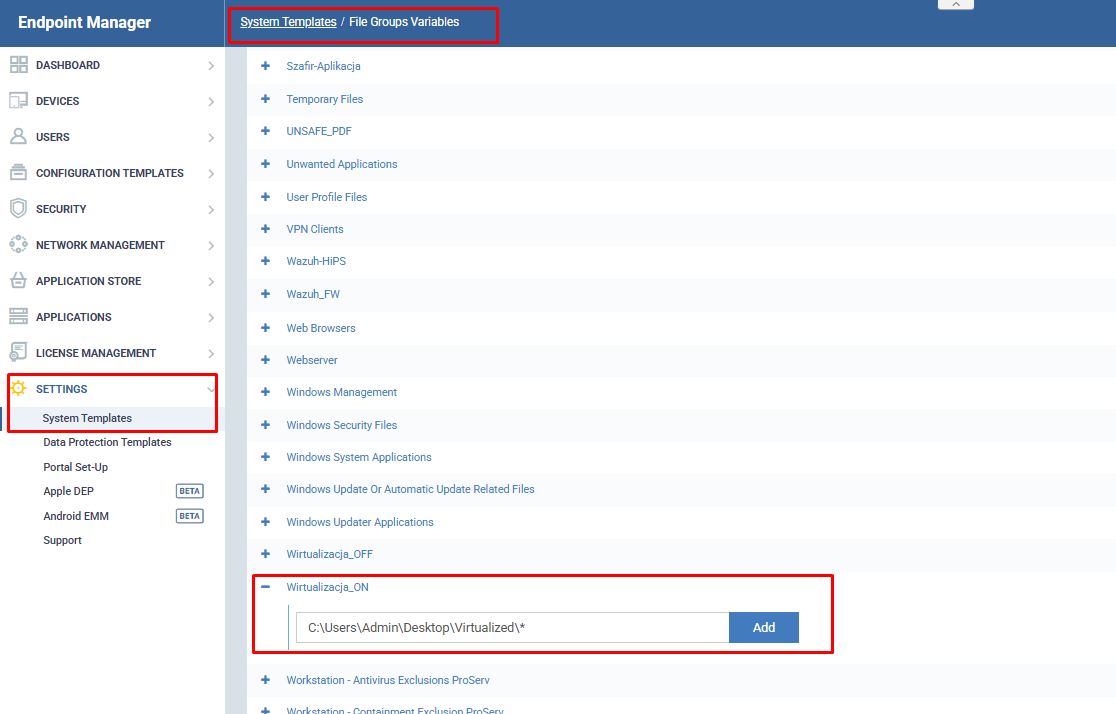Screen dimensions: 1116x714
Task: Select Apple DEP menu entry
Action: 71,491
